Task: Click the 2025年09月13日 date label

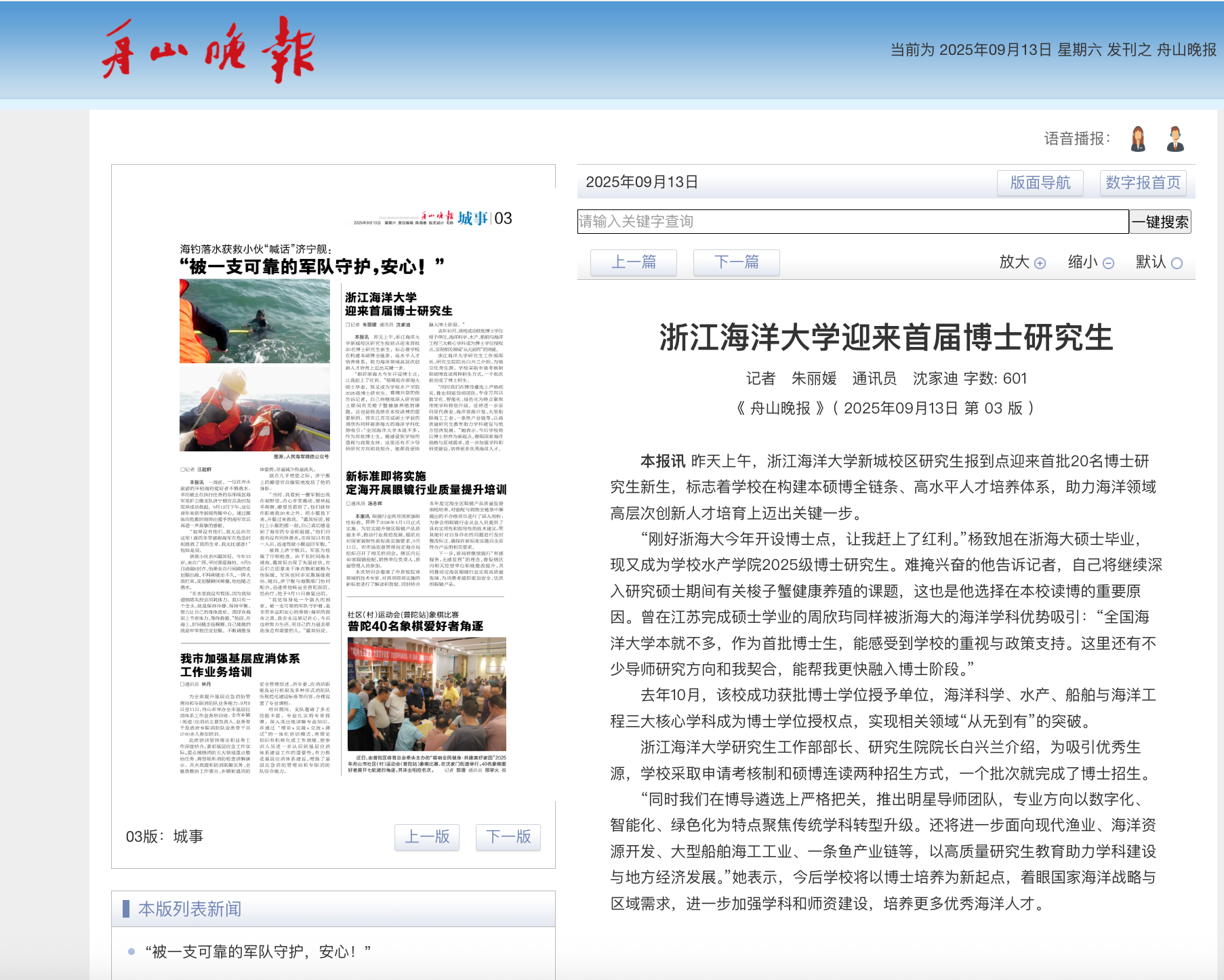Action: [642, 182]
